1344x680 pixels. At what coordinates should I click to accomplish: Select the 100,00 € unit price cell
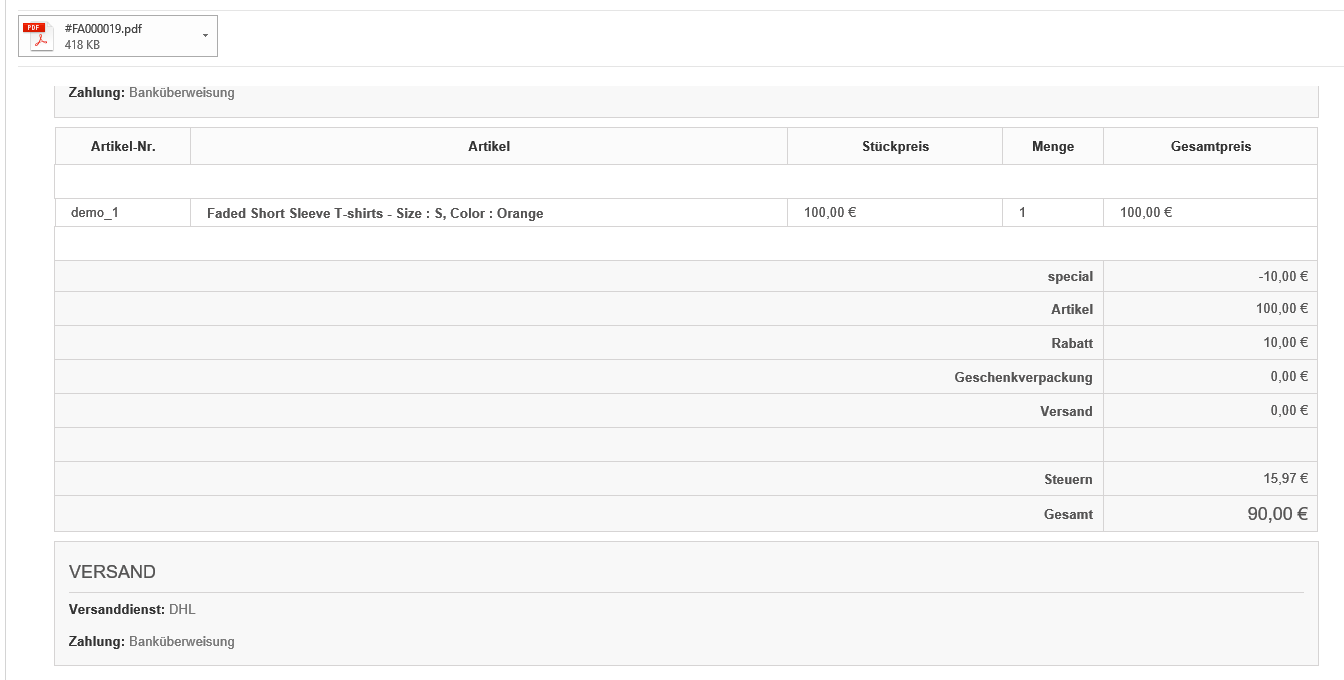click(x=895, y=212)
